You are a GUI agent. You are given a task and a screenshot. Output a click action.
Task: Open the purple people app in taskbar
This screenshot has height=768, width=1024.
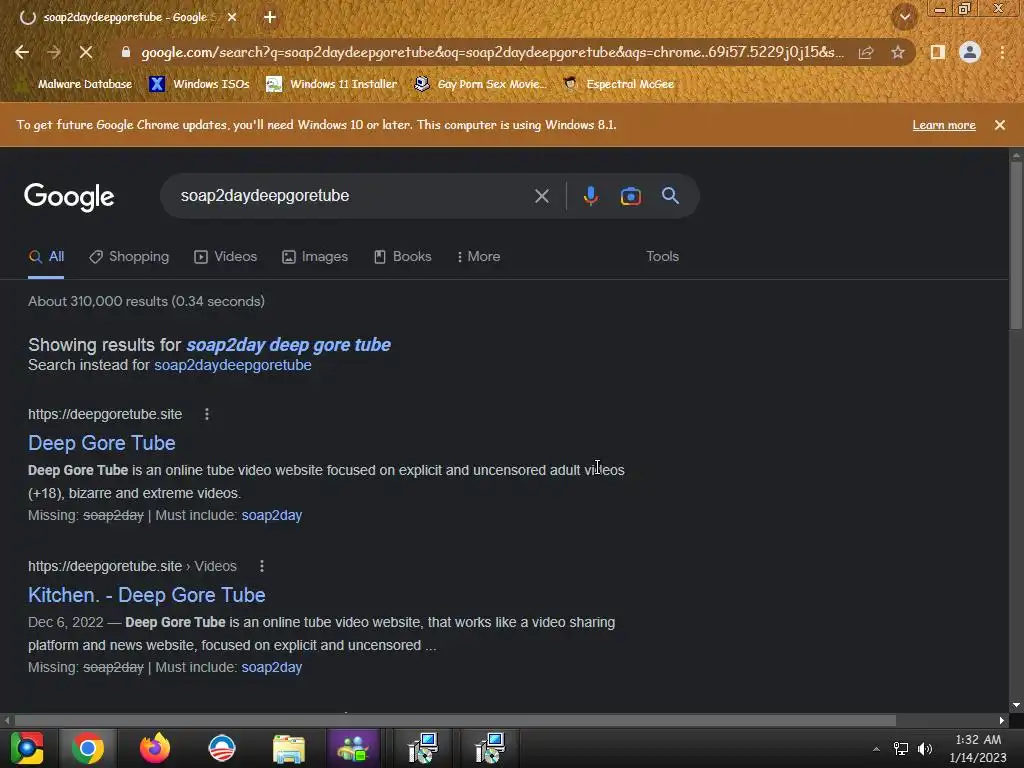(353, 748)
